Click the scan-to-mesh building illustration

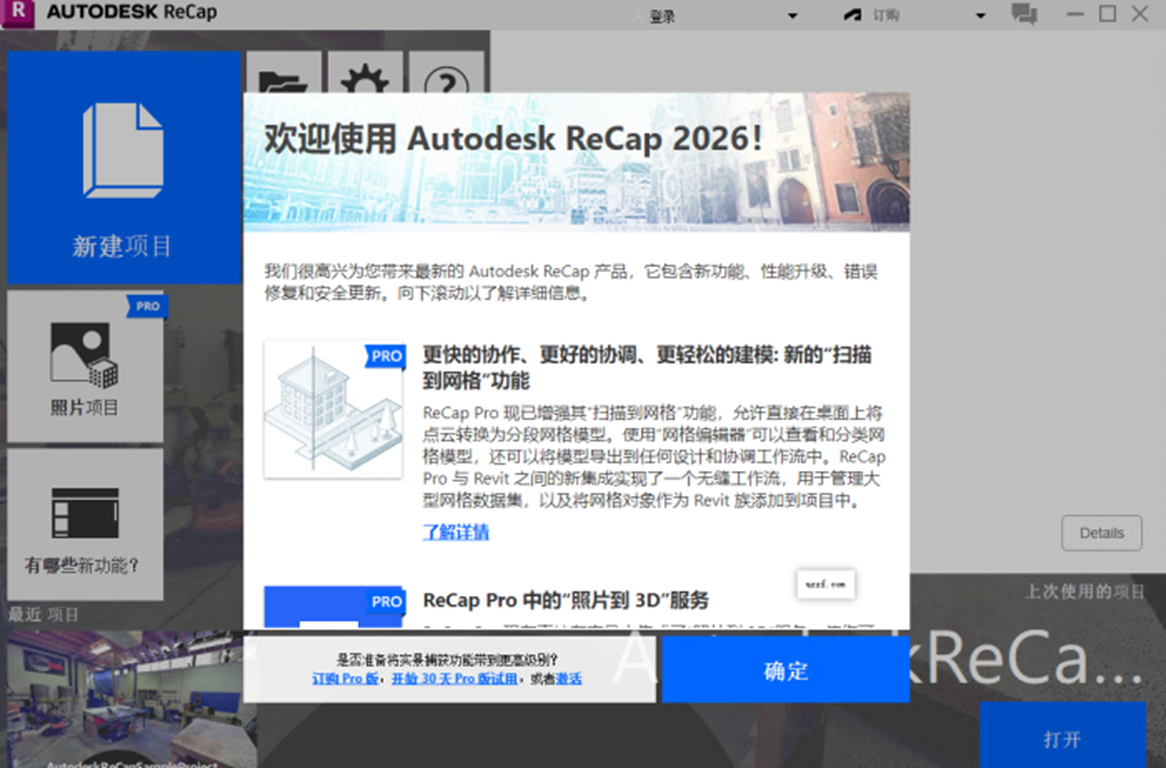point(333,409)
